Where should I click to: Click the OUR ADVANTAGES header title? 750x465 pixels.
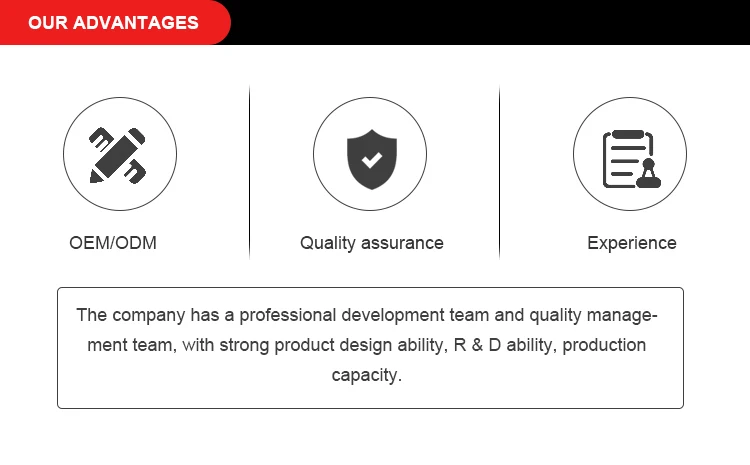113,23
